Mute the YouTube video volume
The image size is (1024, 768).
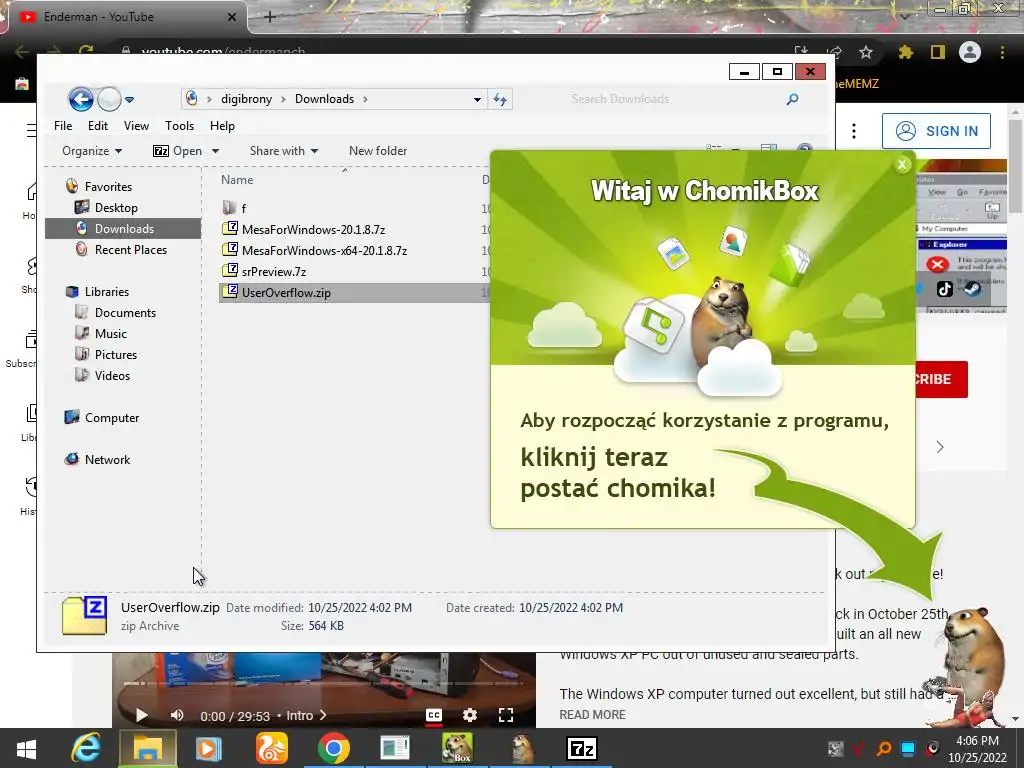tap(177, 716)
